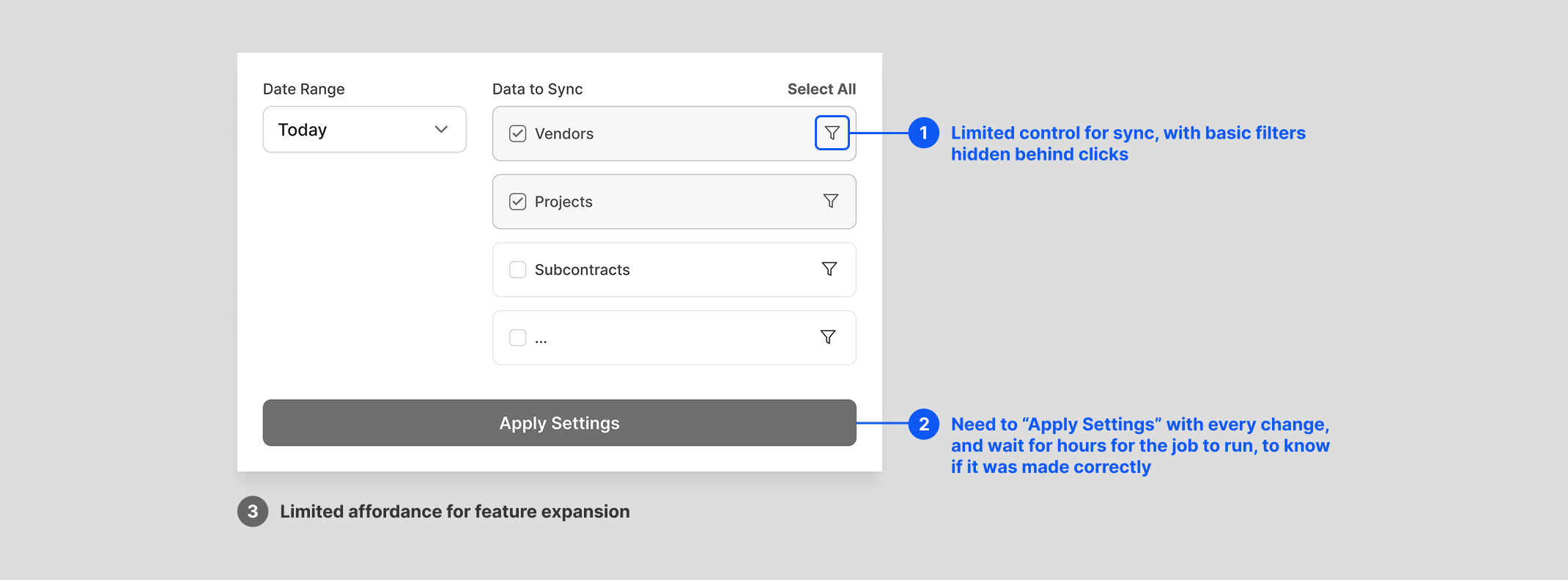Uncheck the Vendors checkbox
Screen dimensions: 1568x580
(x=517, y=133)
